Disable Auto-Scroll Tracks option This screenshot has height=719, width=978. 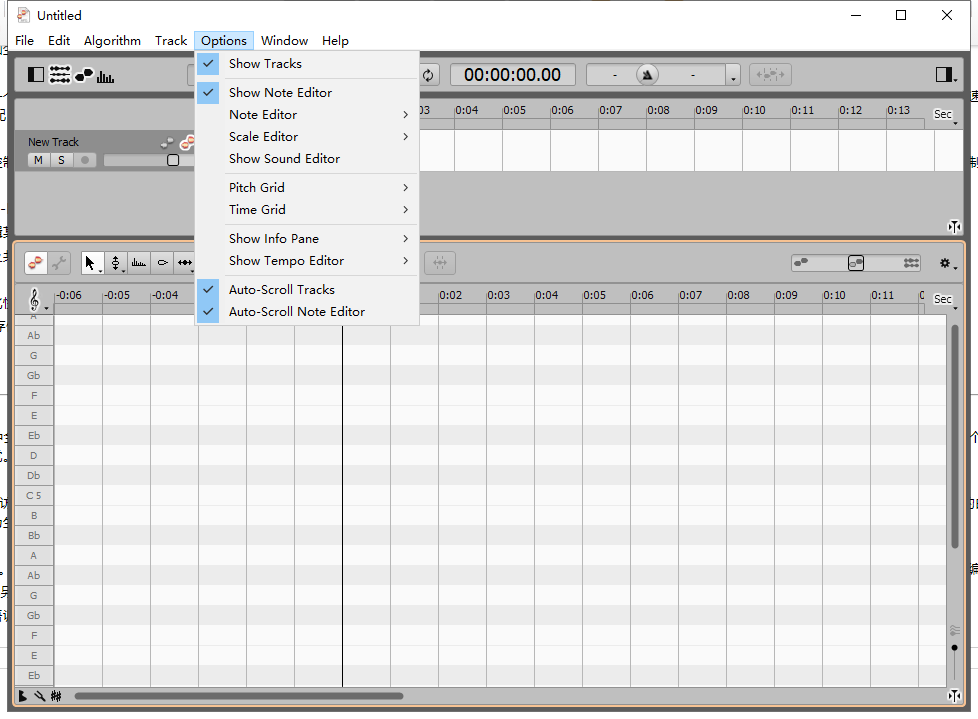[307, 289]
